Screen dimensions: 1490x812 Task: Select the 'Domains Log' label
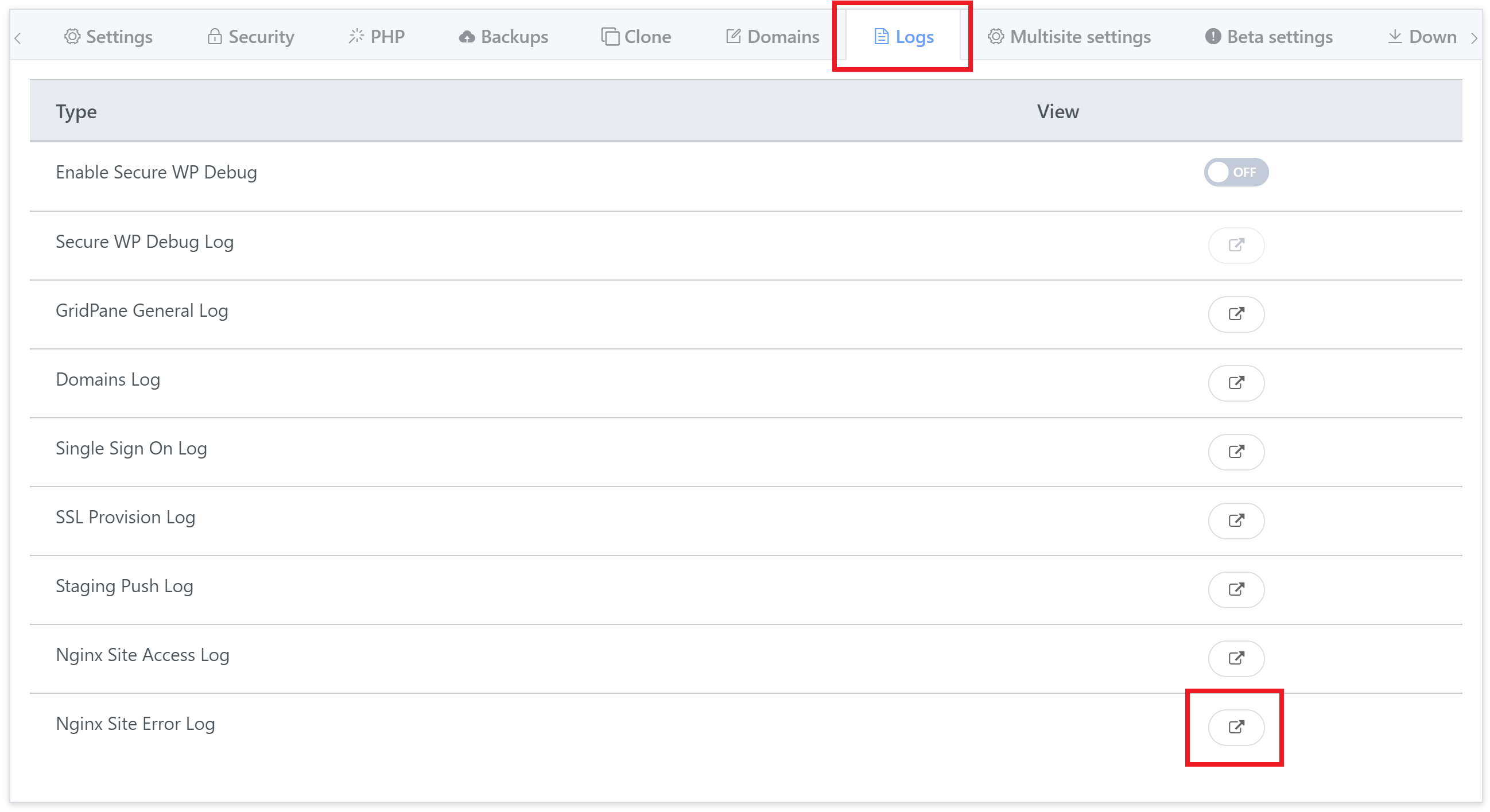tap(107, 379)
